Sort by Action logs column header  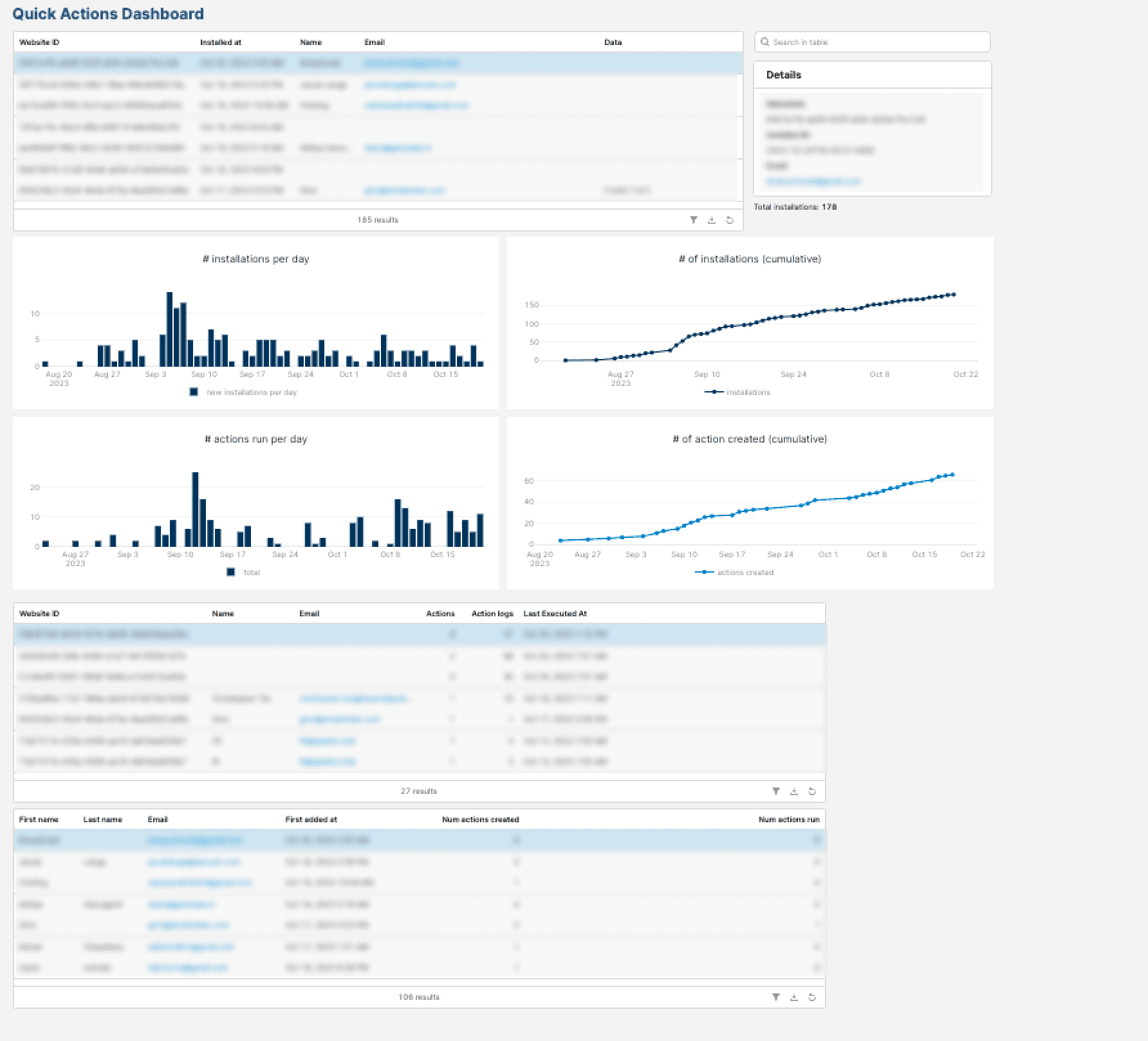coord(492,614)
